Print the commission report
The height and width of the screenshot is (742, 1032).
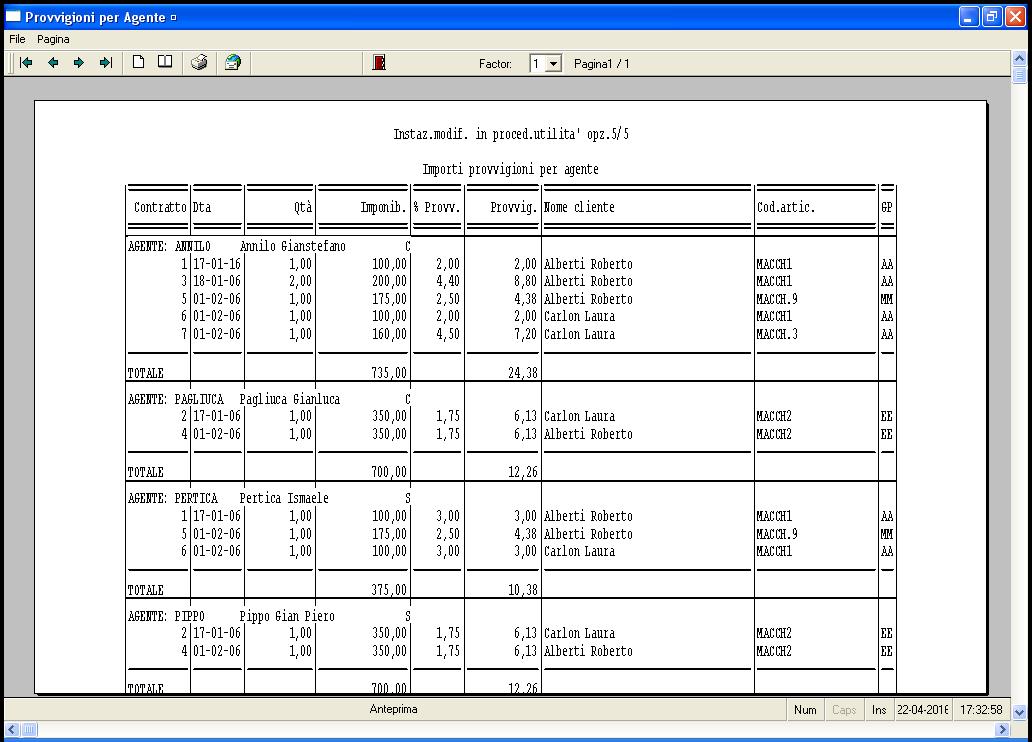(x=199, y=63)
